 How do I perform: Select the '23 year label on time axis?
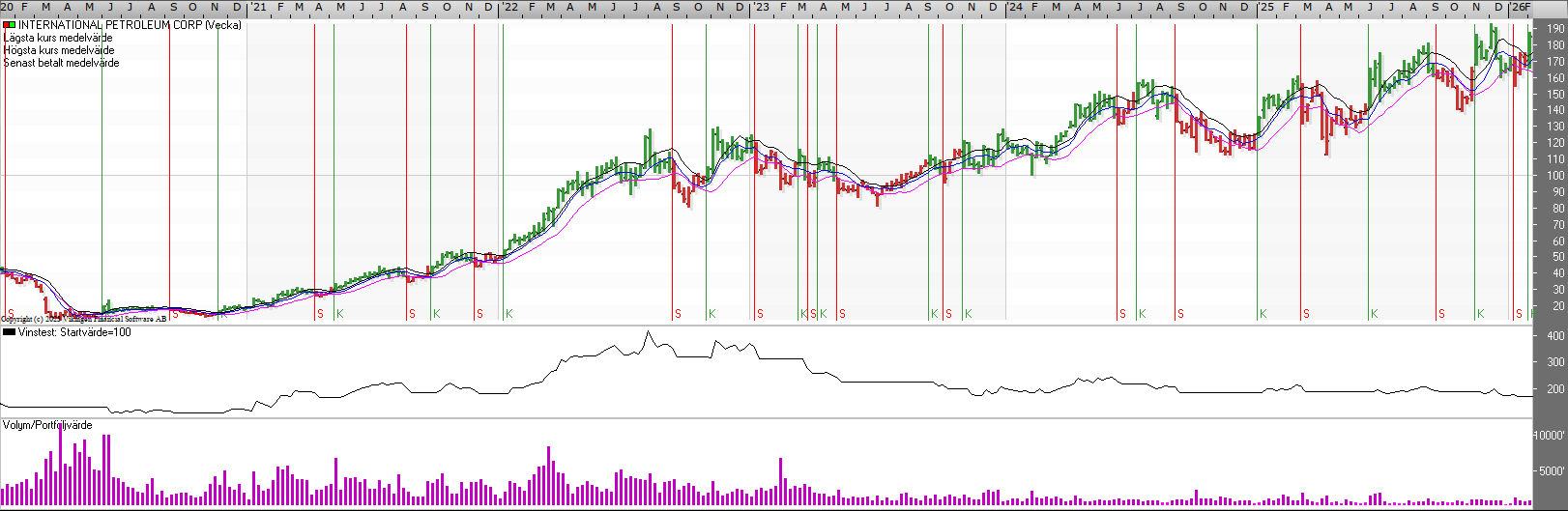click(762, 7)
